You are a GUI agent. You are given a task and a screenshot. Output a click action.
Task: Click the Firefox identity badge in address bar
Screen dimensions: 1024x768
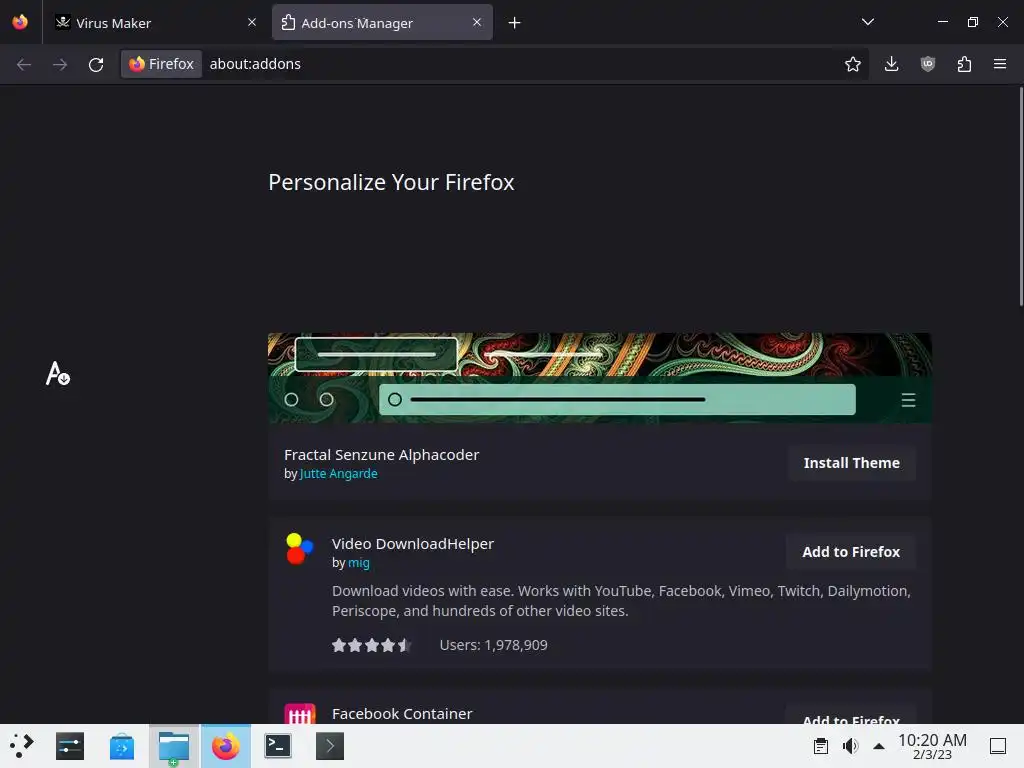pyautogui.click(x=161, y=64)
